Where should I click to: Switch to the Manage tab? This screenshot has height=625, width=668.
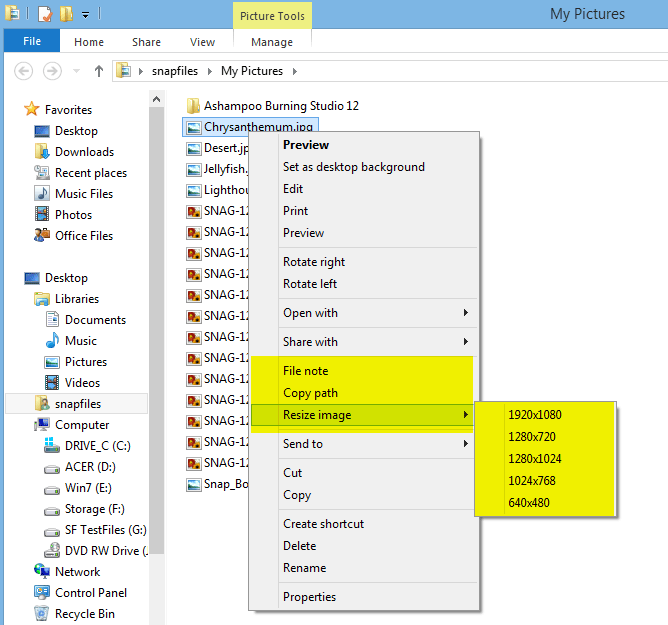tap(272, 42)
